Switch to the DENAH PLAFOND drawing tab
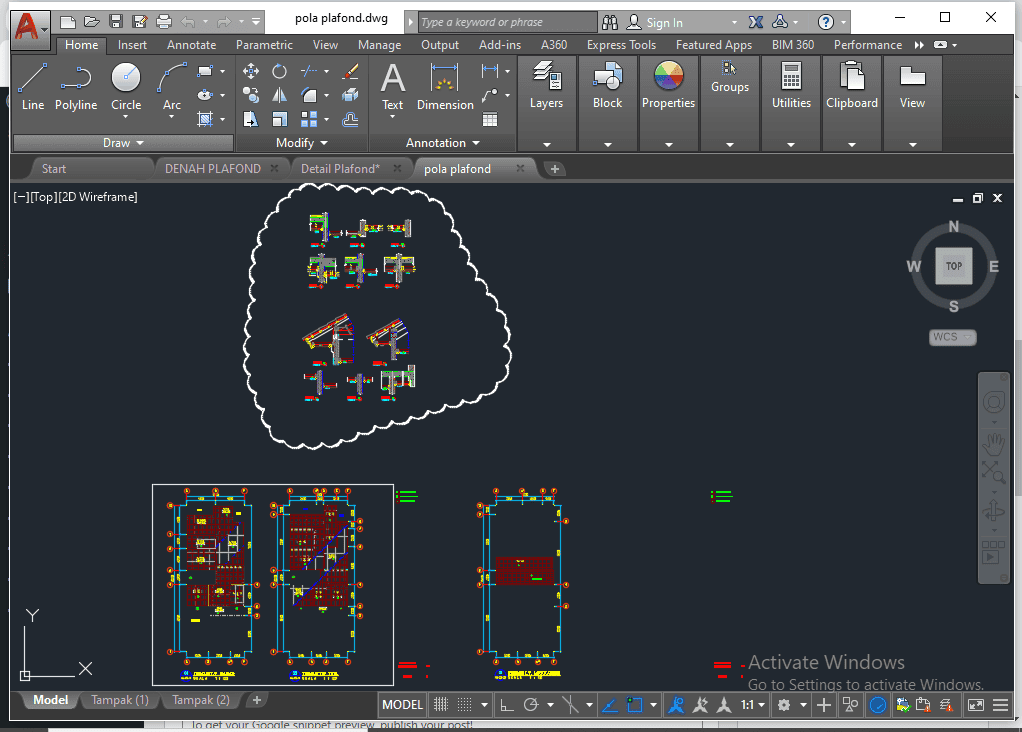The image size is (1022, 732). (212, 169)
